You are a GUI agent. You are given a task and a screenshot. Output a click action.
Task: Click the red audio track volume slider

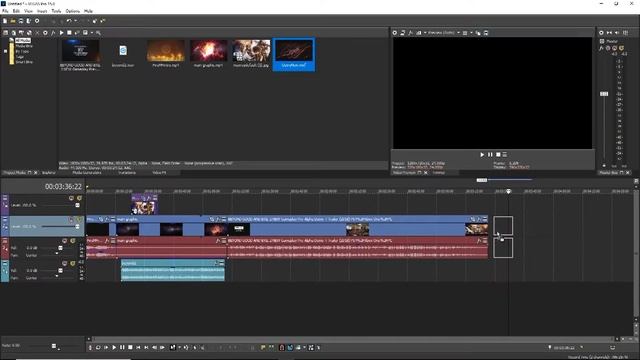coord(60,248)
